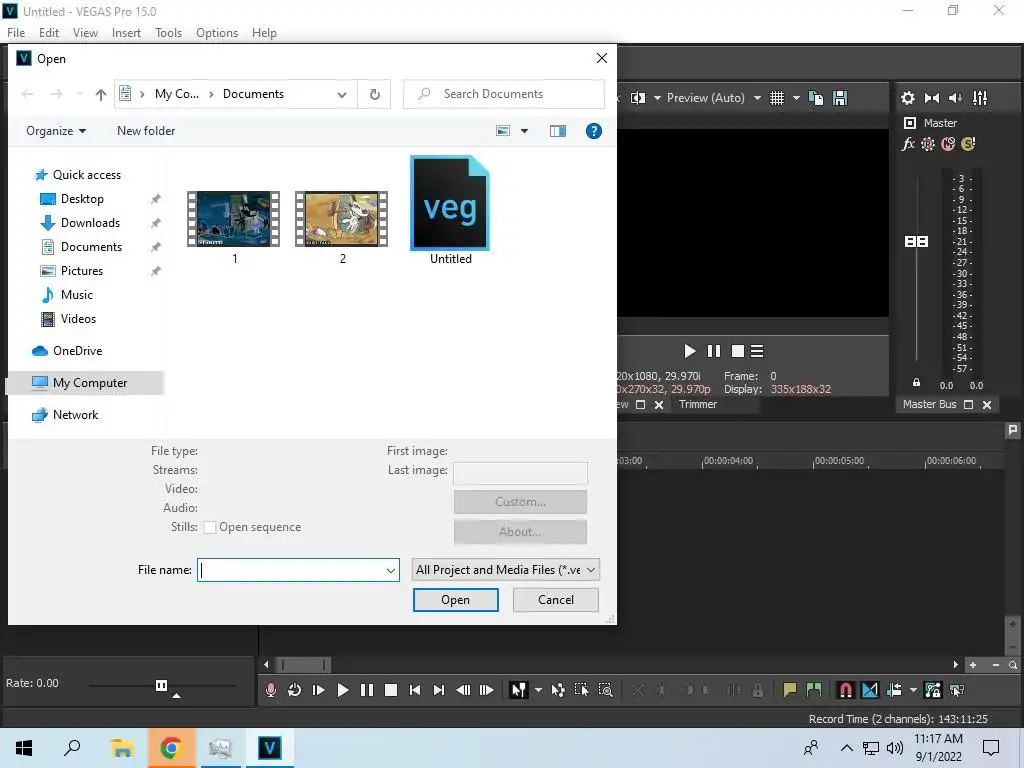The width and height of the screenshot is (1024, 768).
Task: Toggle Master Solo icon
Action: click(x=968, y=144)
